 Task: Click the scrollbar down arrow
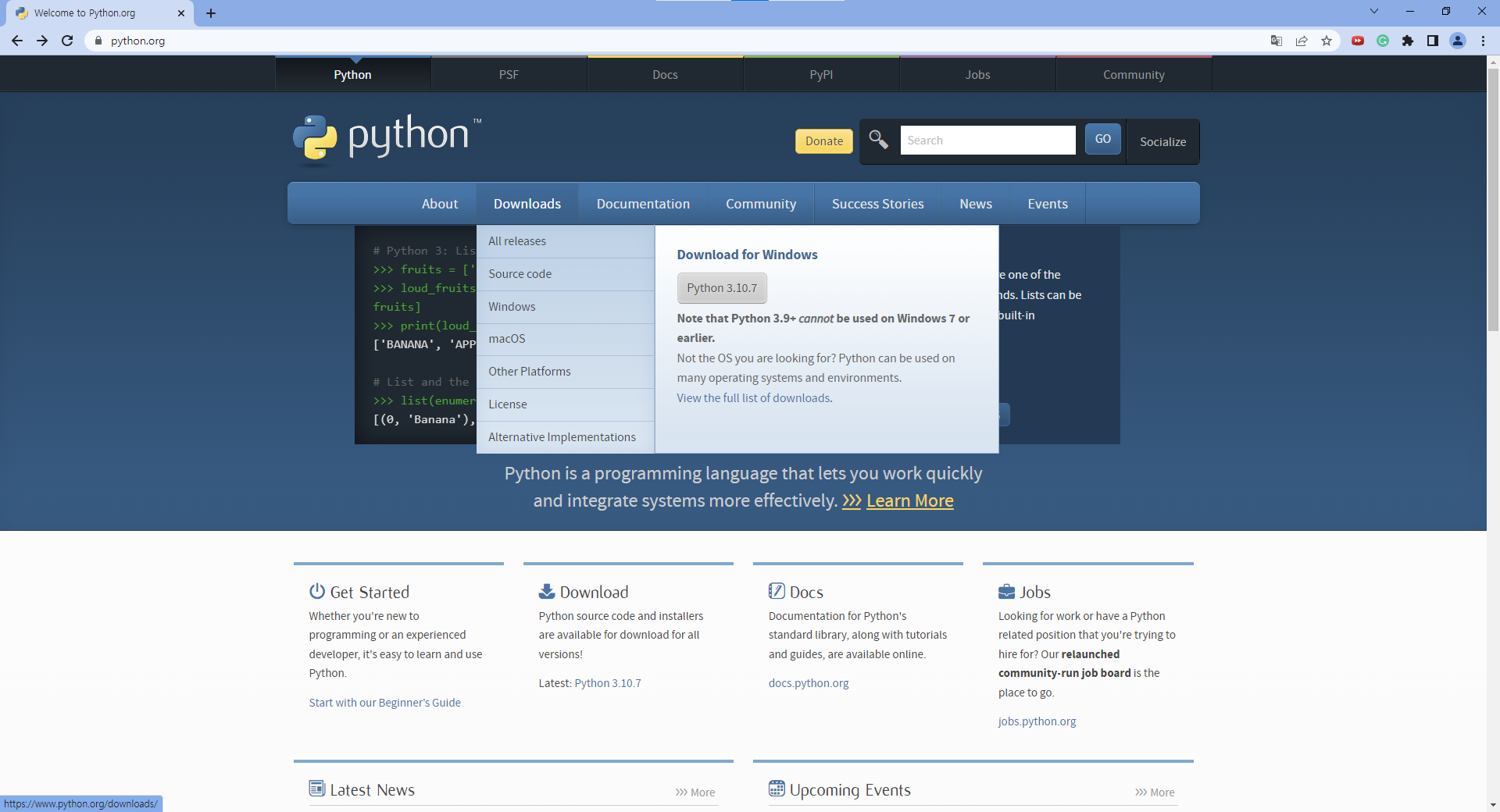pyautogui.click(x=1493, y=805)
